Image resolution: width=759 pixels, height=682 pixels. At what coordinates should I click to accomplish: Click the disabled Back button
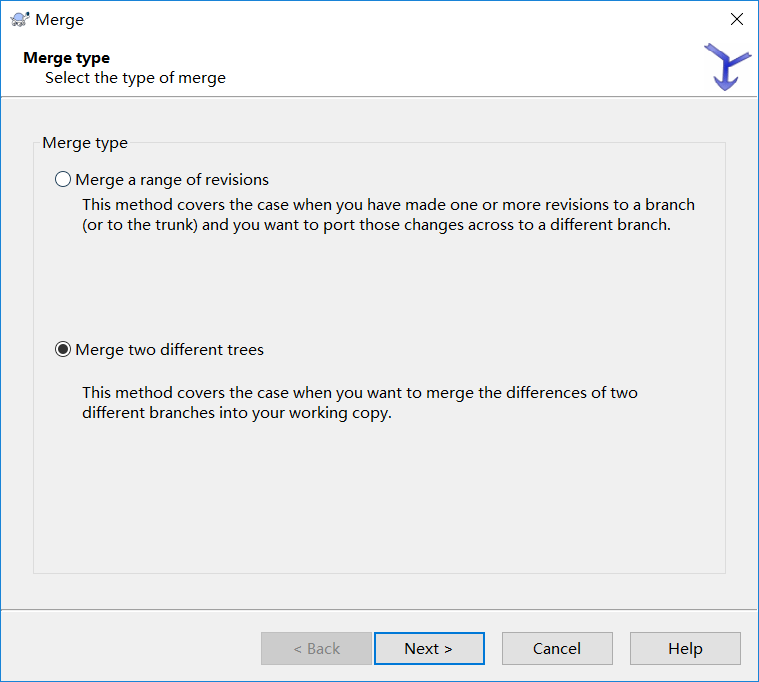(x=317, y=648)
